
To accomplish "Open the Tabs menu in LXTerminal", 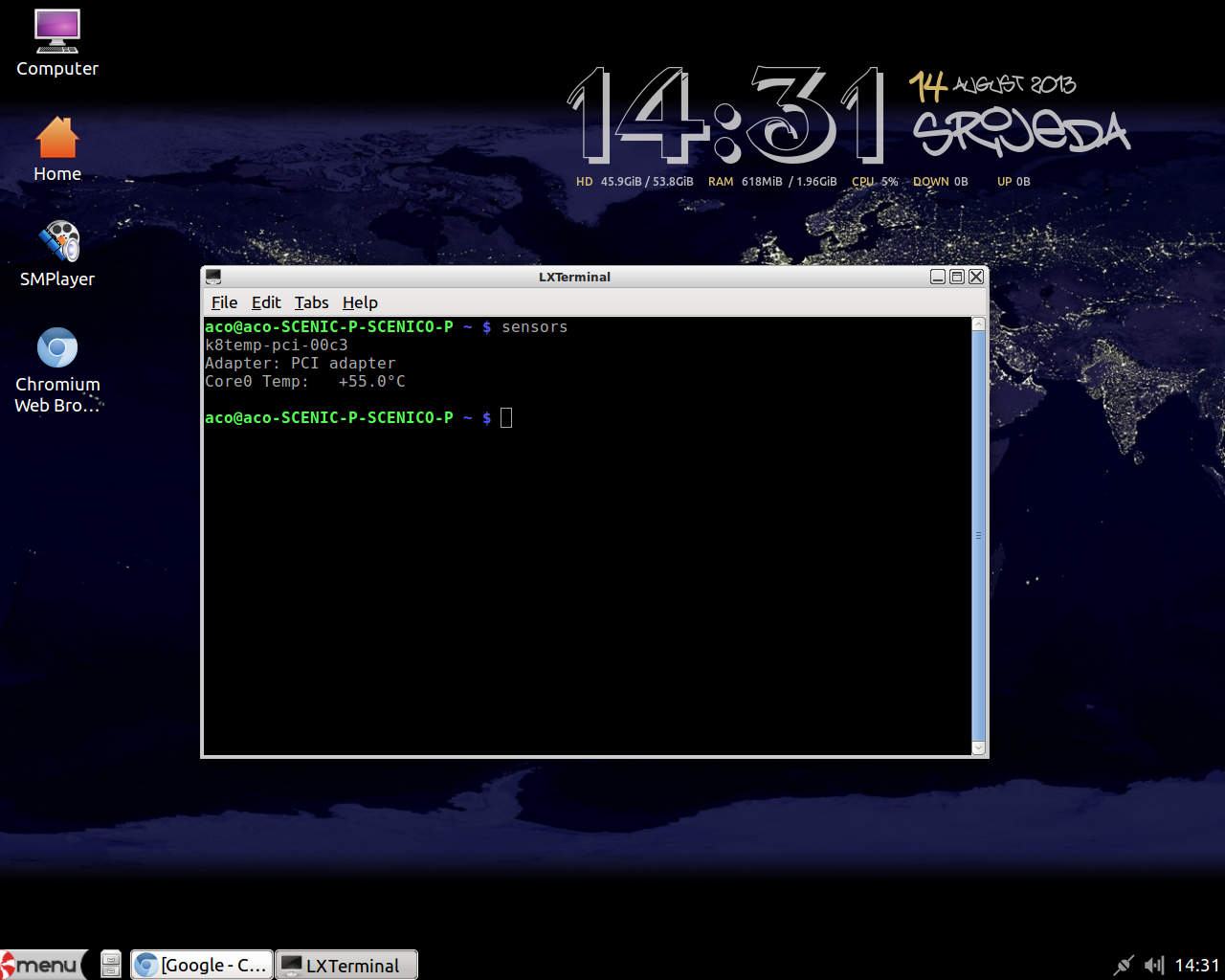I will click(x=311, y=302).
